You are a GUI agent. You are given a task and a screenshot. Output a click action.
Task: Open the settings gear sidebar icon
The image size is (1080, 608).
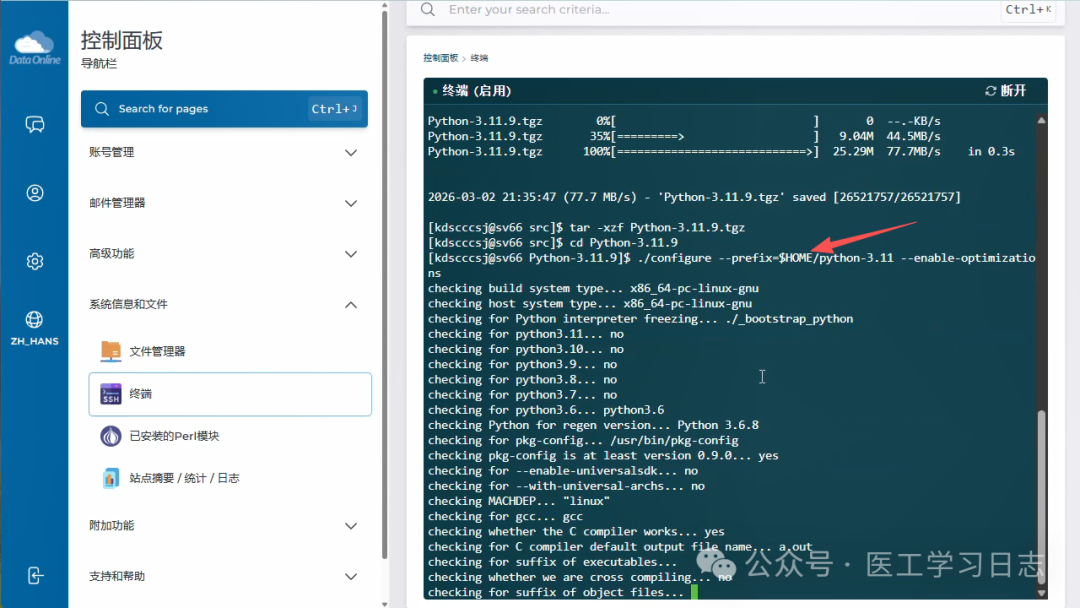pyautogui.click(x=35, y=261)
